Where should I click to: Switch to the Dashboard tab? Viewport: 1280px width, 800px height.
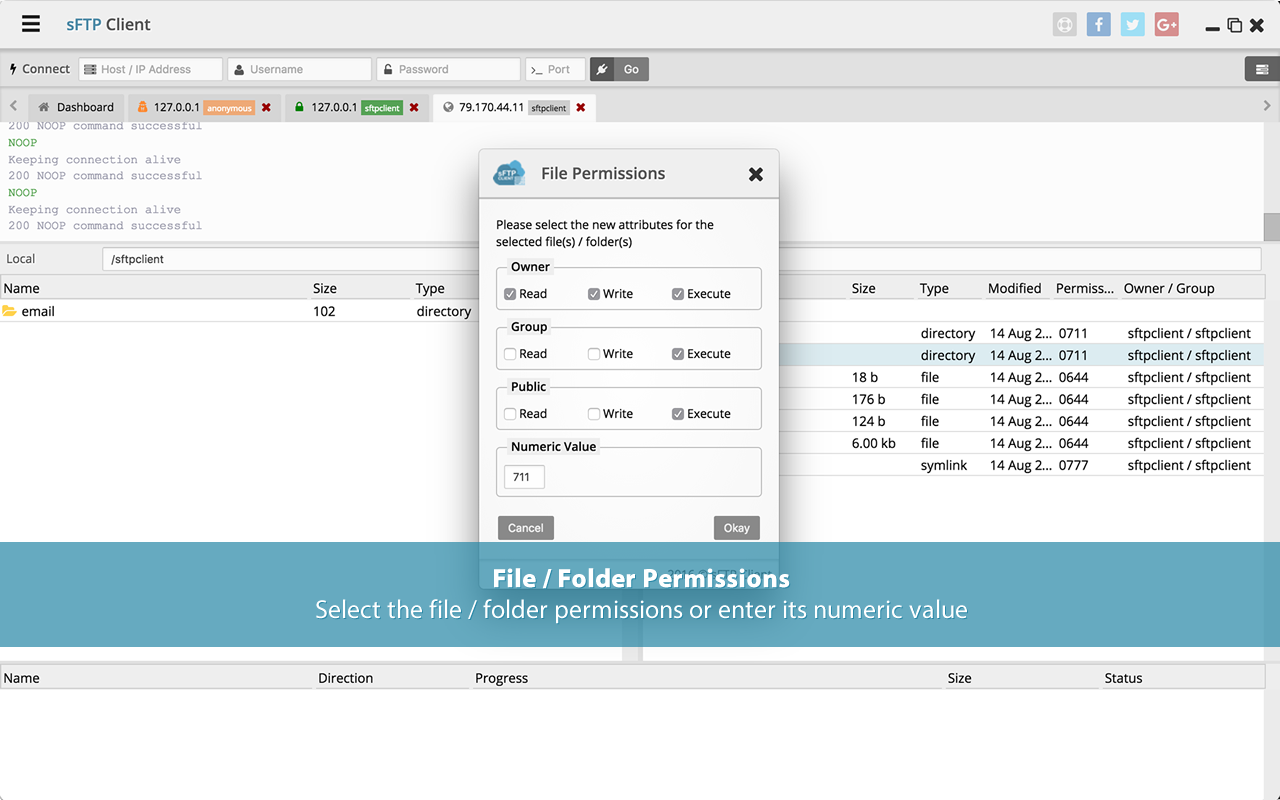(x=85, y=106)
